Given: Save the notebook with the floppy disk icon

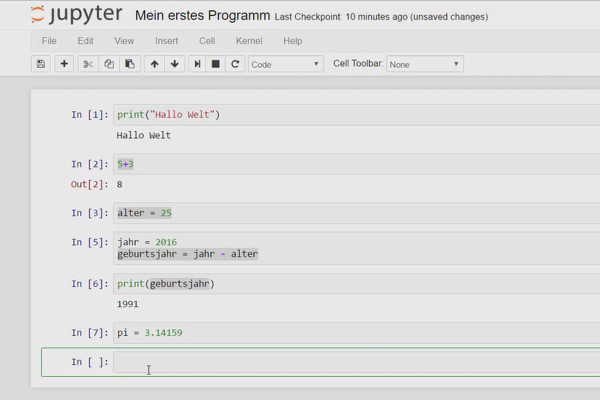Looking at the screenshot, I should coord(41,64).
